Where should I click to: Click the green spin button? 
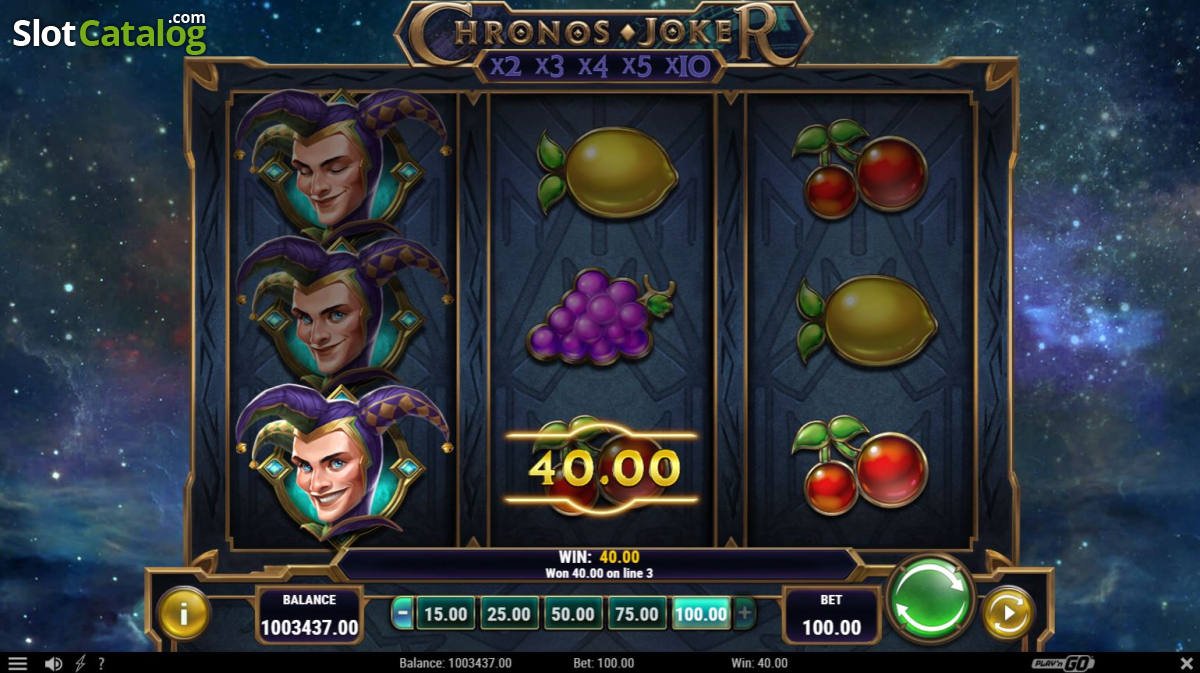[x=930, y=599]
